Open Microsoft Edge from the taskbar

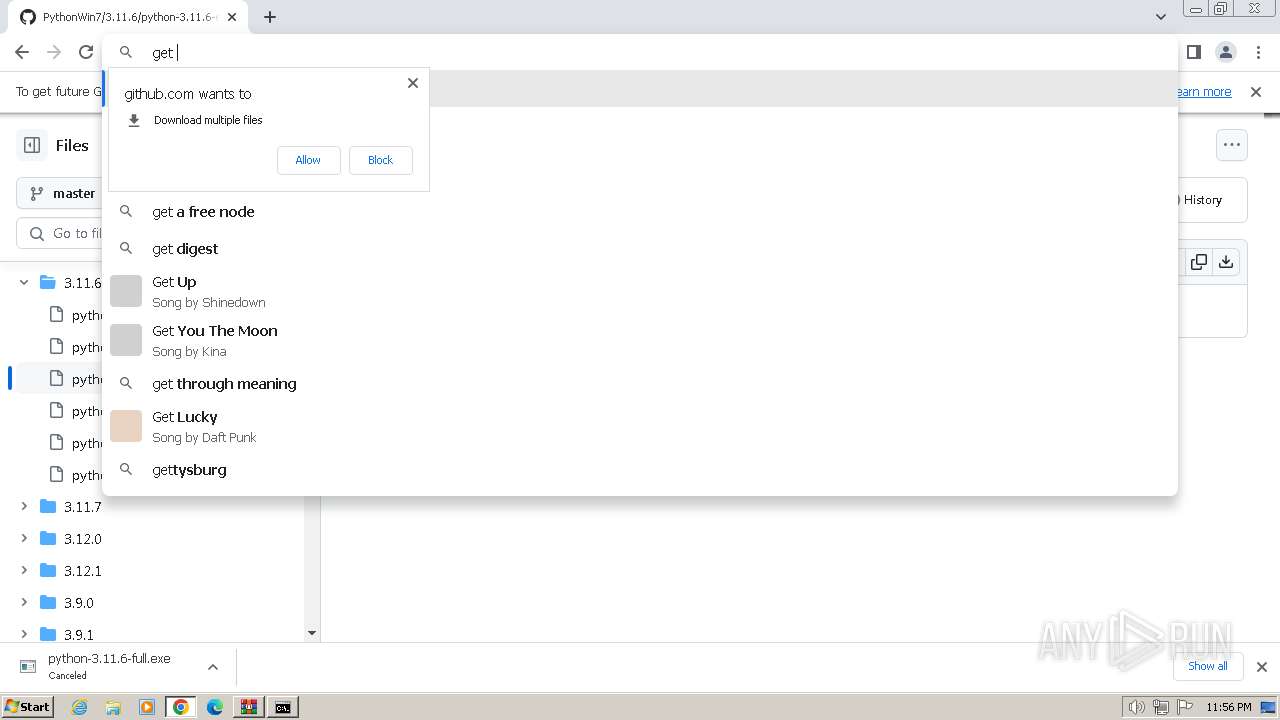tap(215, 707)
